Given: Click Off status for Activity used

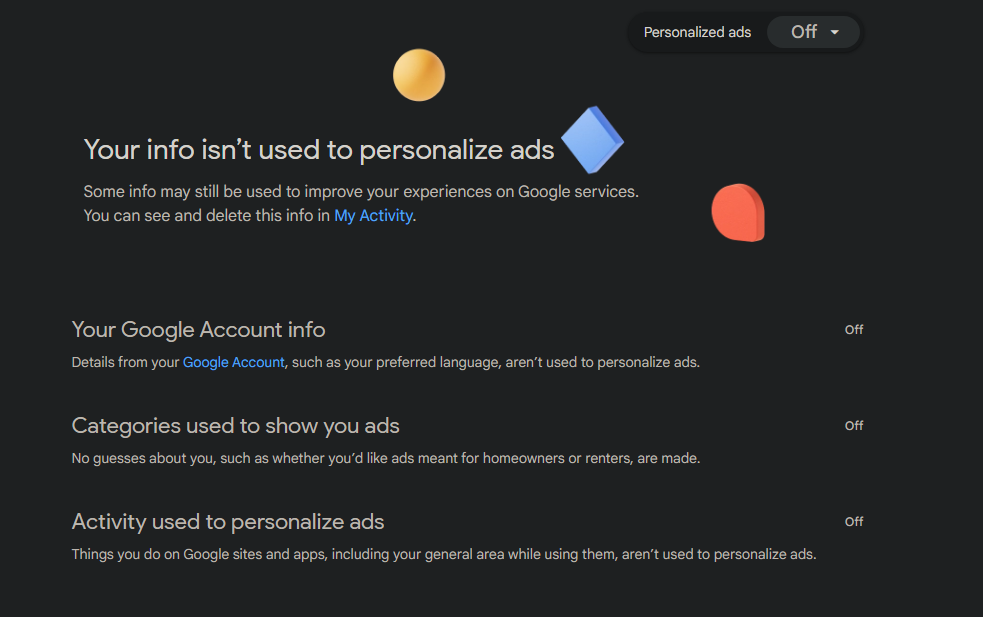Looking at the screenshot, I should (854, 522).
